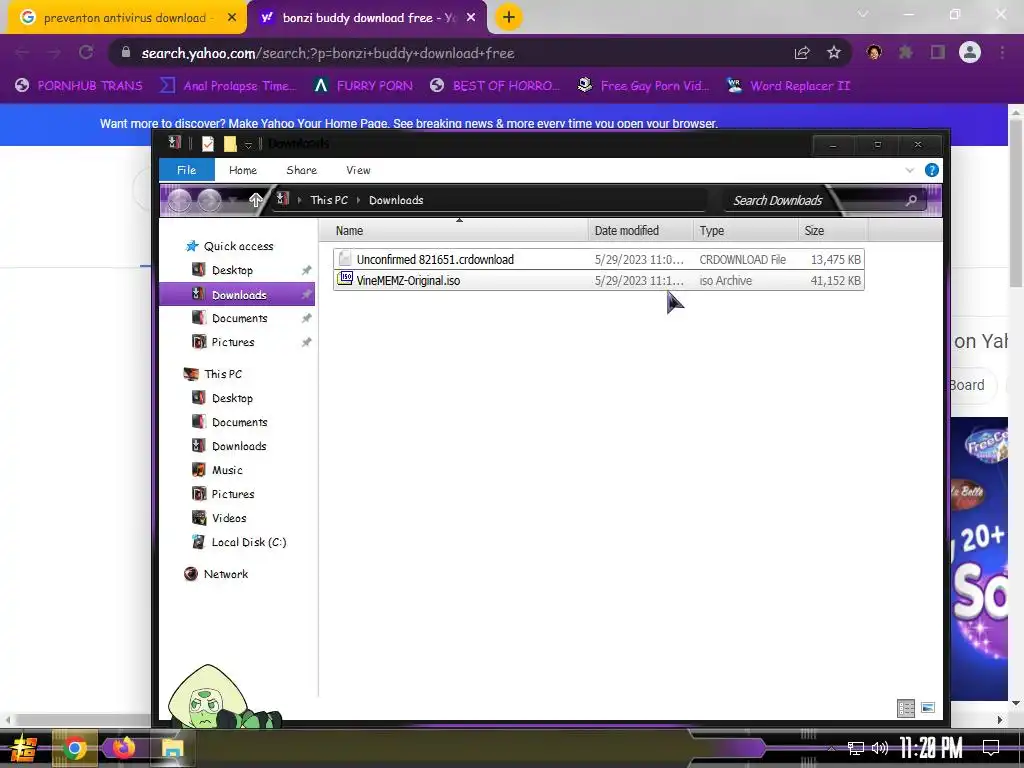Open the Start menu on taskbar

(x=24, y=748)
